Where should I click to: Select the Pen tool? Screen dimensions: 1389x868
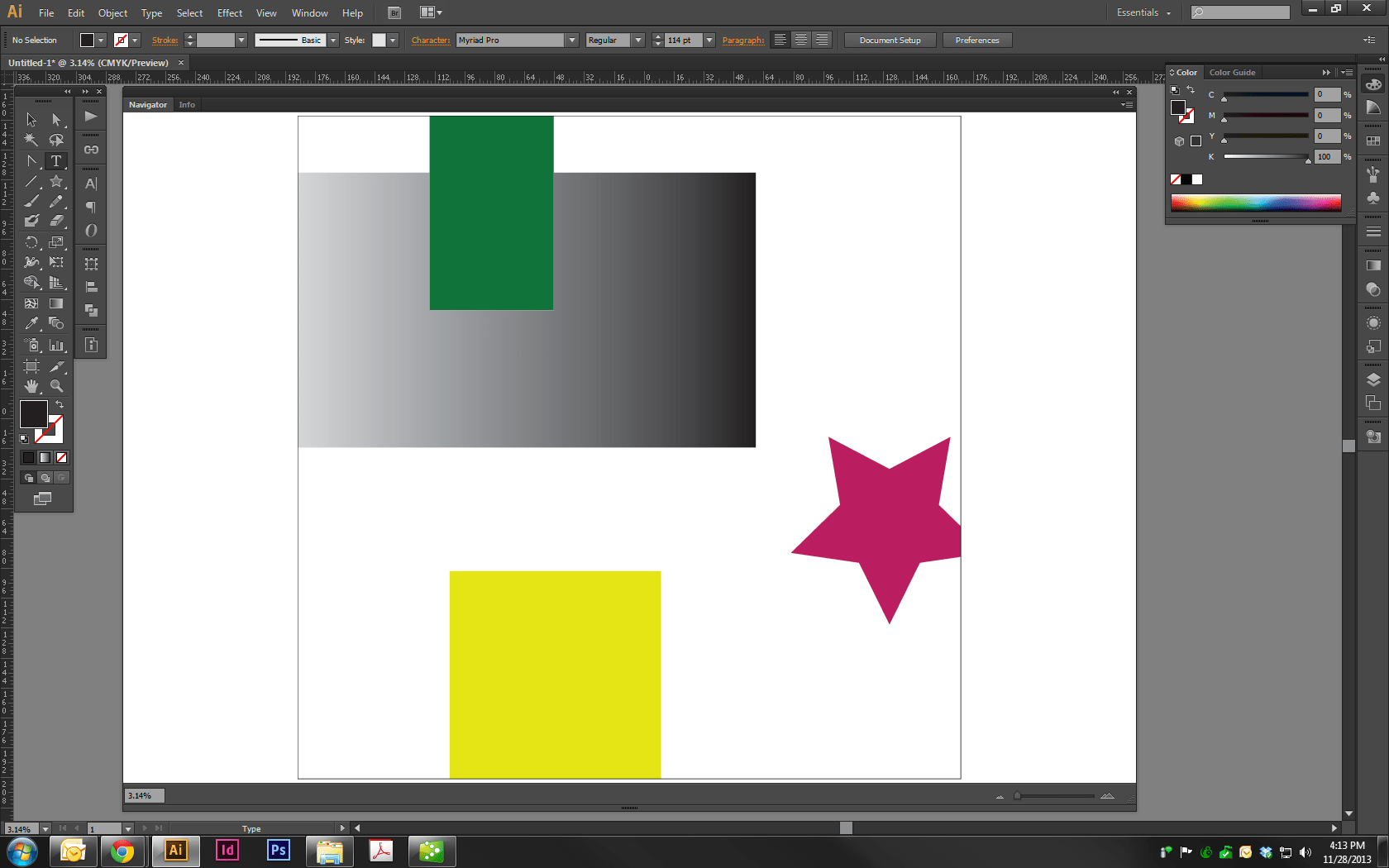coord(31,160)
